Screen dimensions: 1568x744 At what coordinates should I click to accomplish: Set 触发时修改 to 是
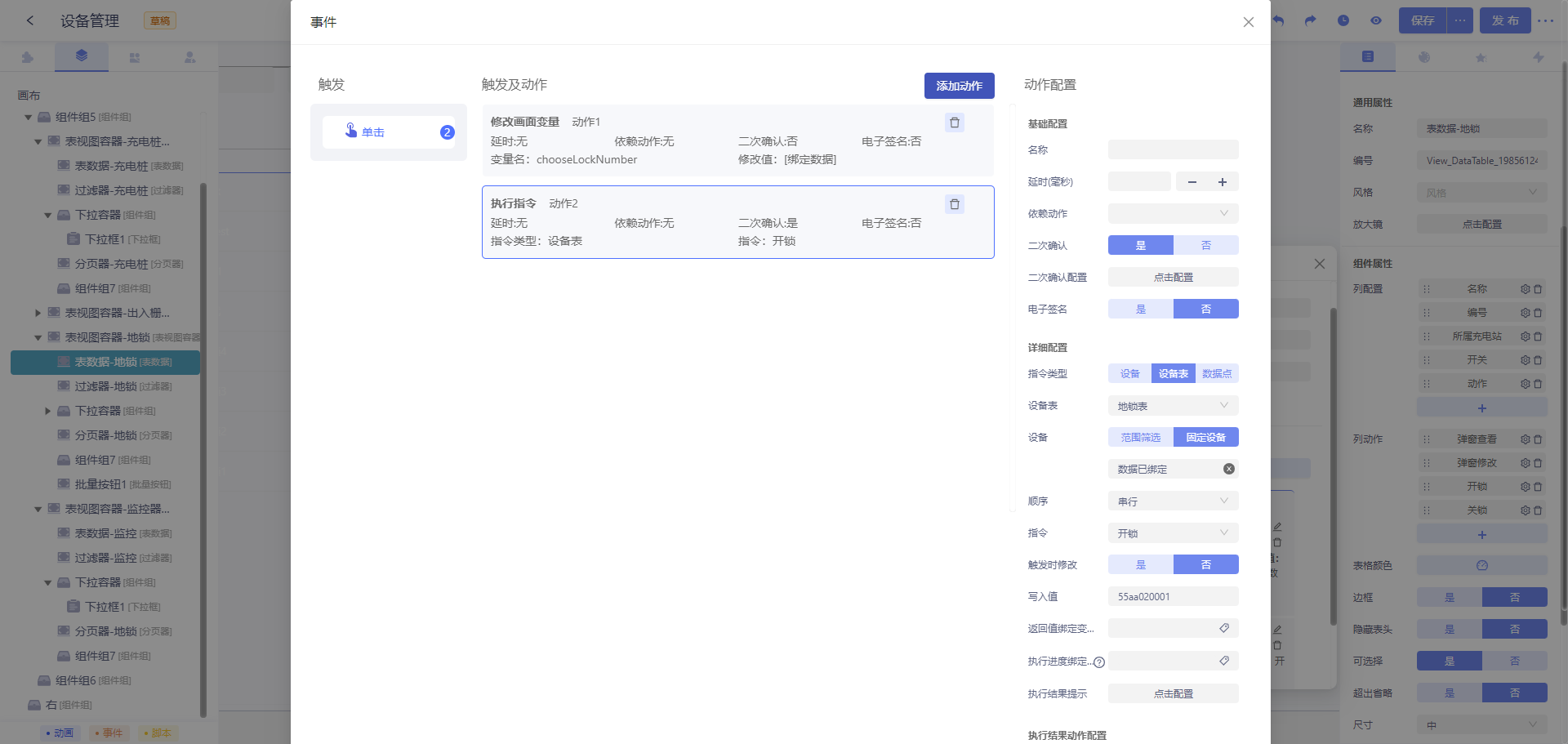tap(1141, 564)
